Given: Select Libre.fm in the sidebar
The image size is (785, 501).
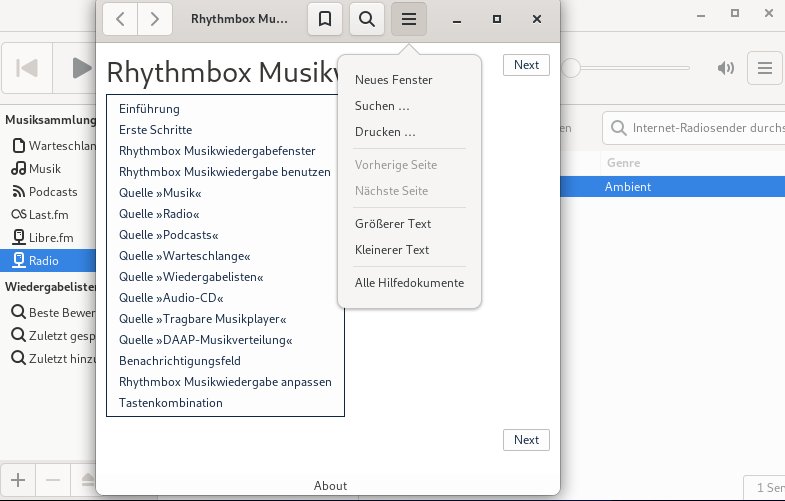Looking at the screenshot, I should 48,238.
